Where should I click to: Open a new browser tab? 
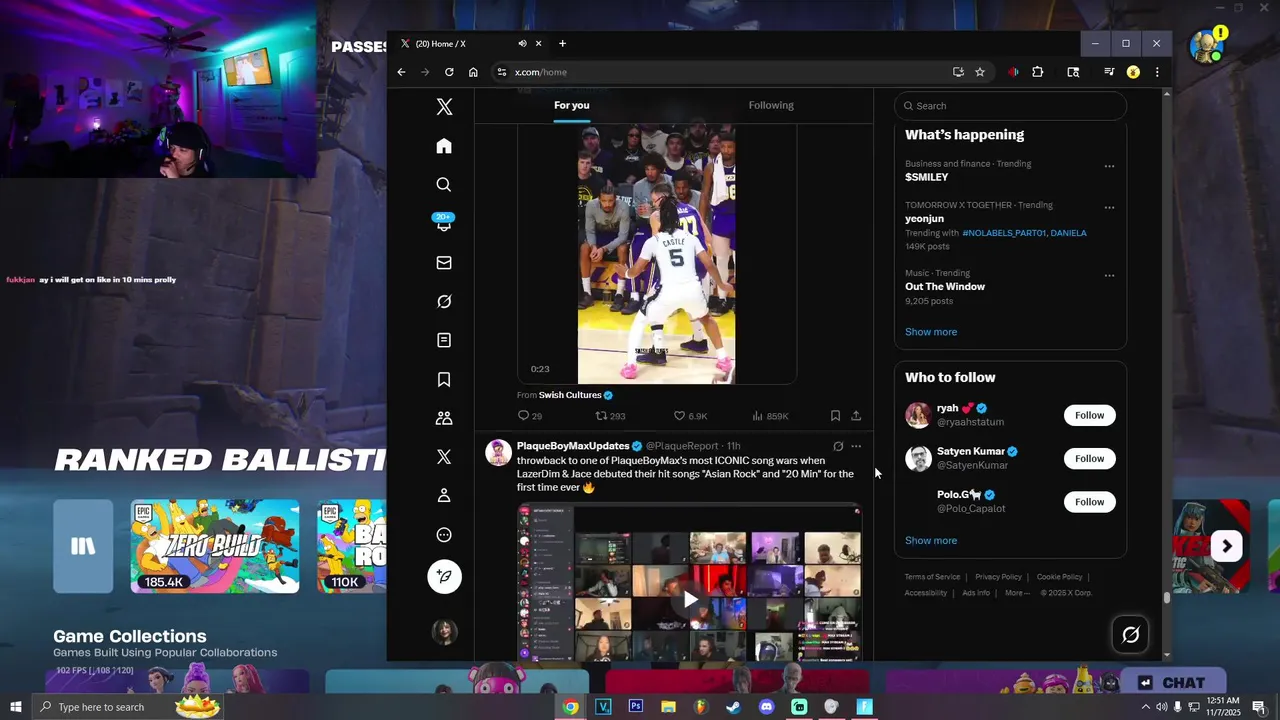click(x=562, y=44)
